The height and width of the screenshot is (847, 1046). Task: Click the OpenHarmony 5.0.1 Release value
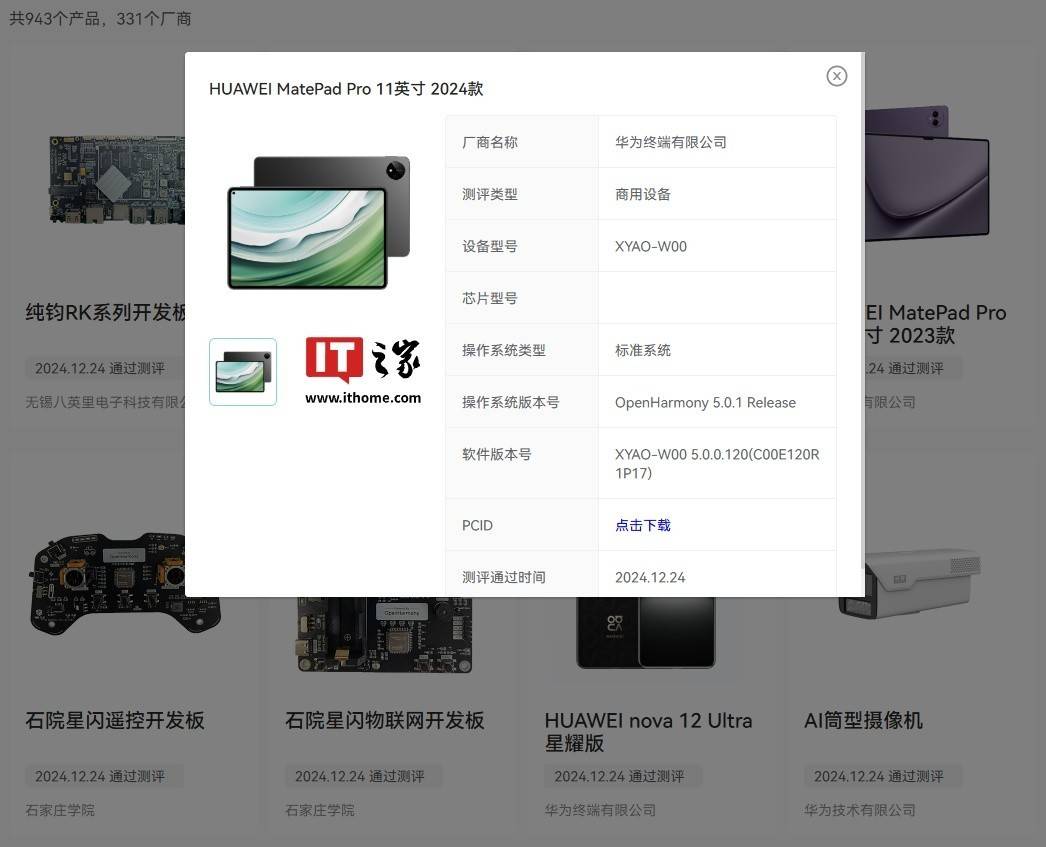(x=705, y=402)
